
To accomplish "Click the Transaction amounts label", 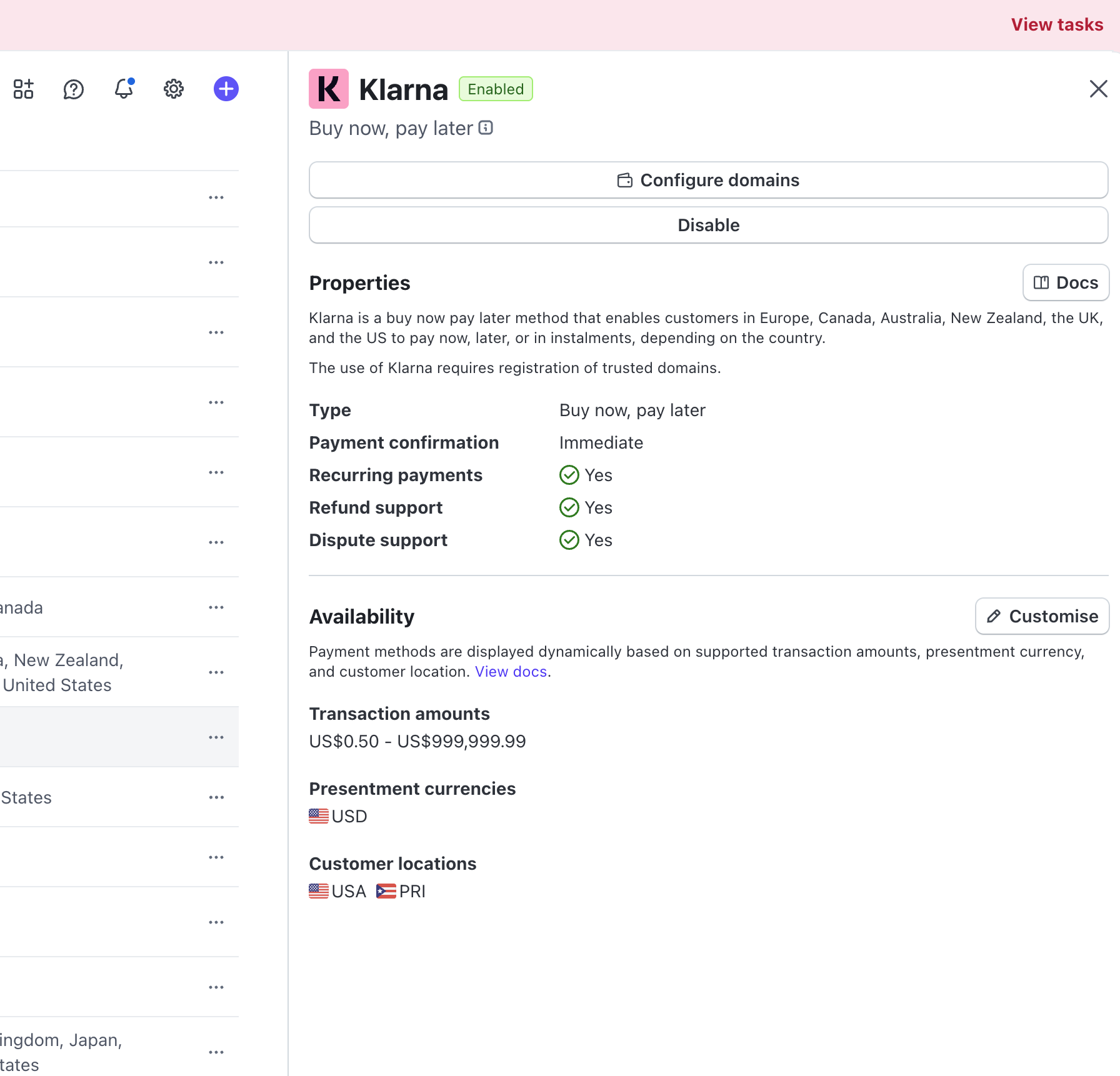I will click(399, 714).
